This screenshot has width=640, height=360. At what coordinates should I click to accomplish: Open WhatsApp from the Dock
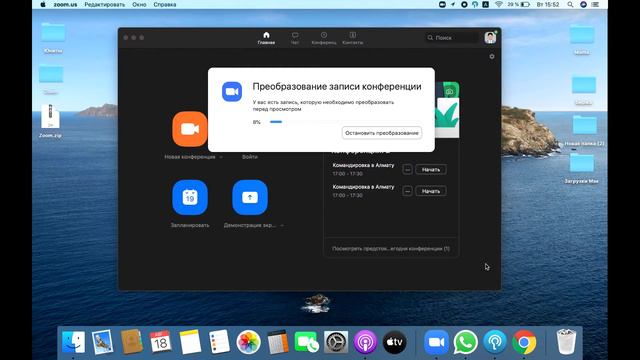465,342
